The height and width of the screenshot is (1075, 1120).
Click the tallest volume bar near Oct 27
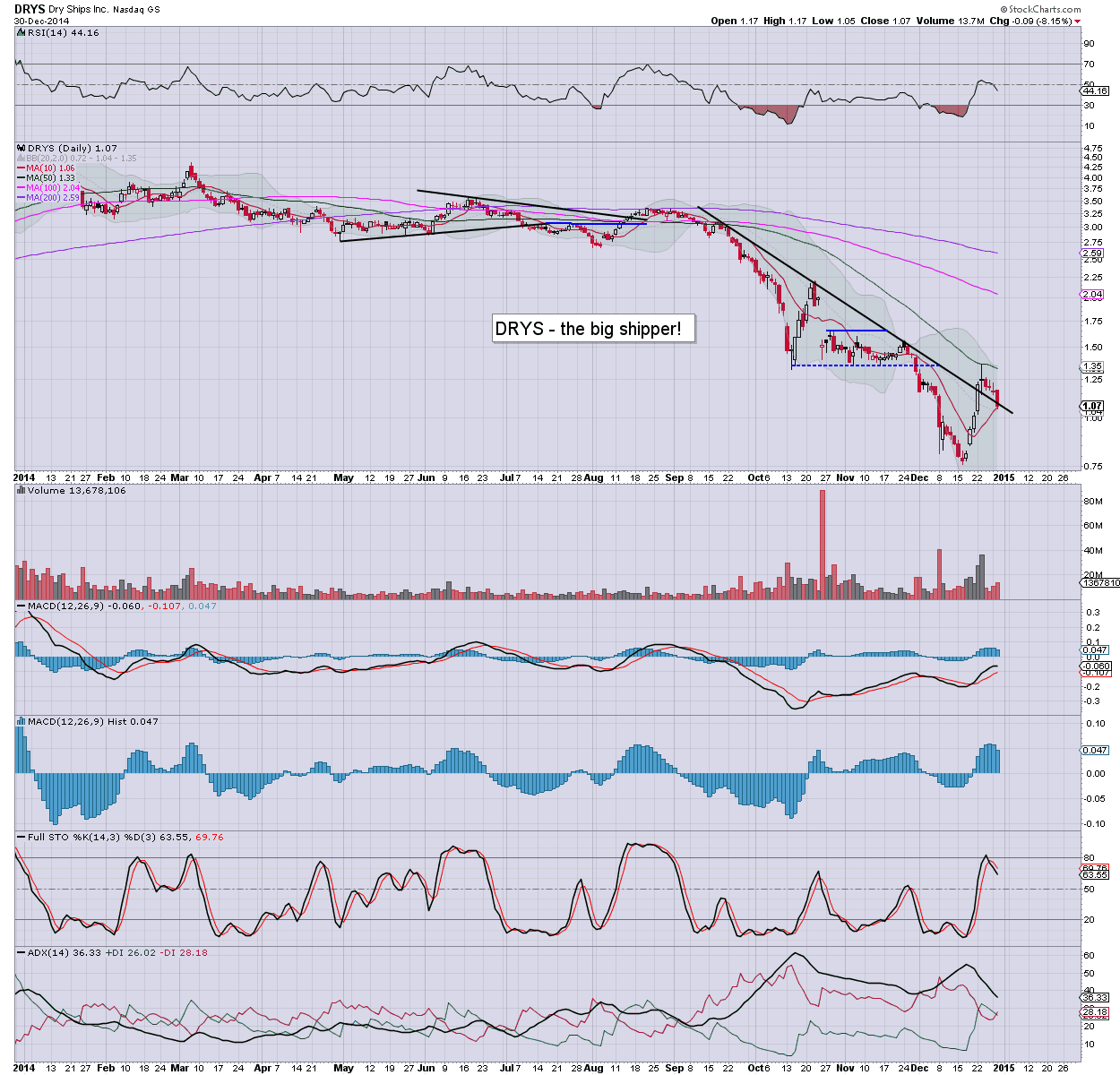(x=822, y=545)
